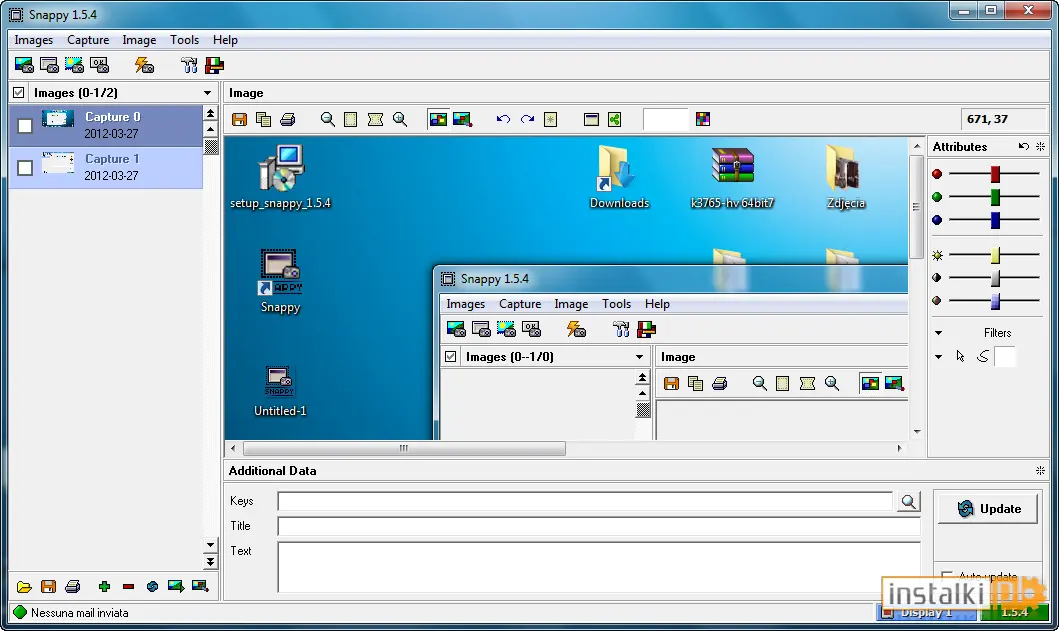Screen dimensions: 1059x631
Task: Click the Update button
Action: (988, 509)
